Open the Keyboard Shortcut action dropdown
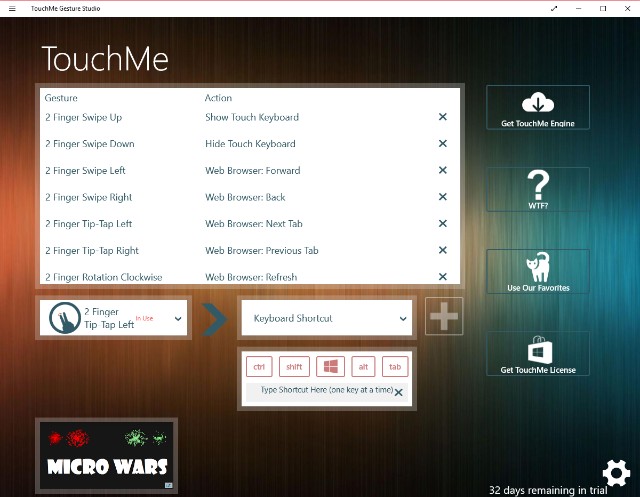Screen dimensions: 640x497 [x=327, y=318]
